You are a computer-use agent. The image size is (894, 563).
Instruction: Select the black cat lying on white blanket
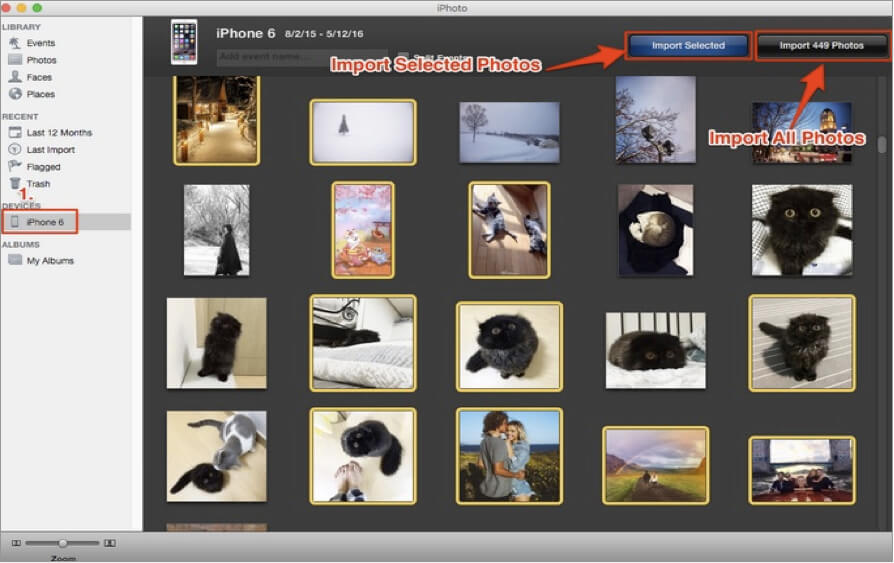tap(363, 343)
